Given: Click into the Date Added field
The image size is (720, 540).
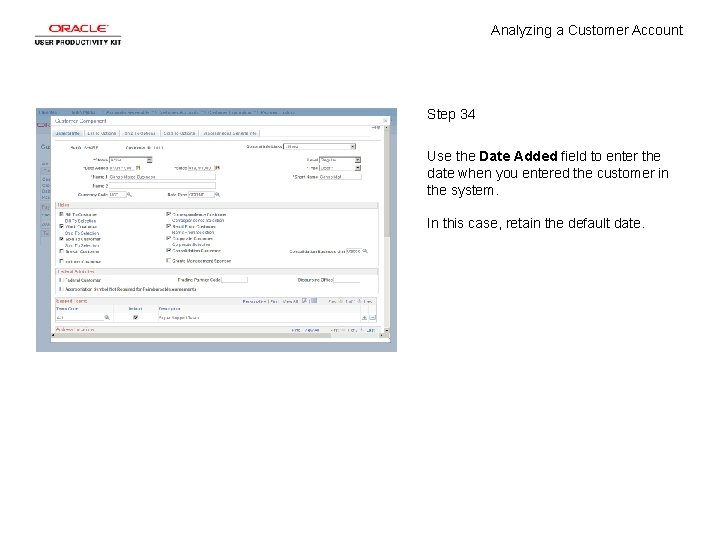Looking at the screenshot, I should (122, 168).
